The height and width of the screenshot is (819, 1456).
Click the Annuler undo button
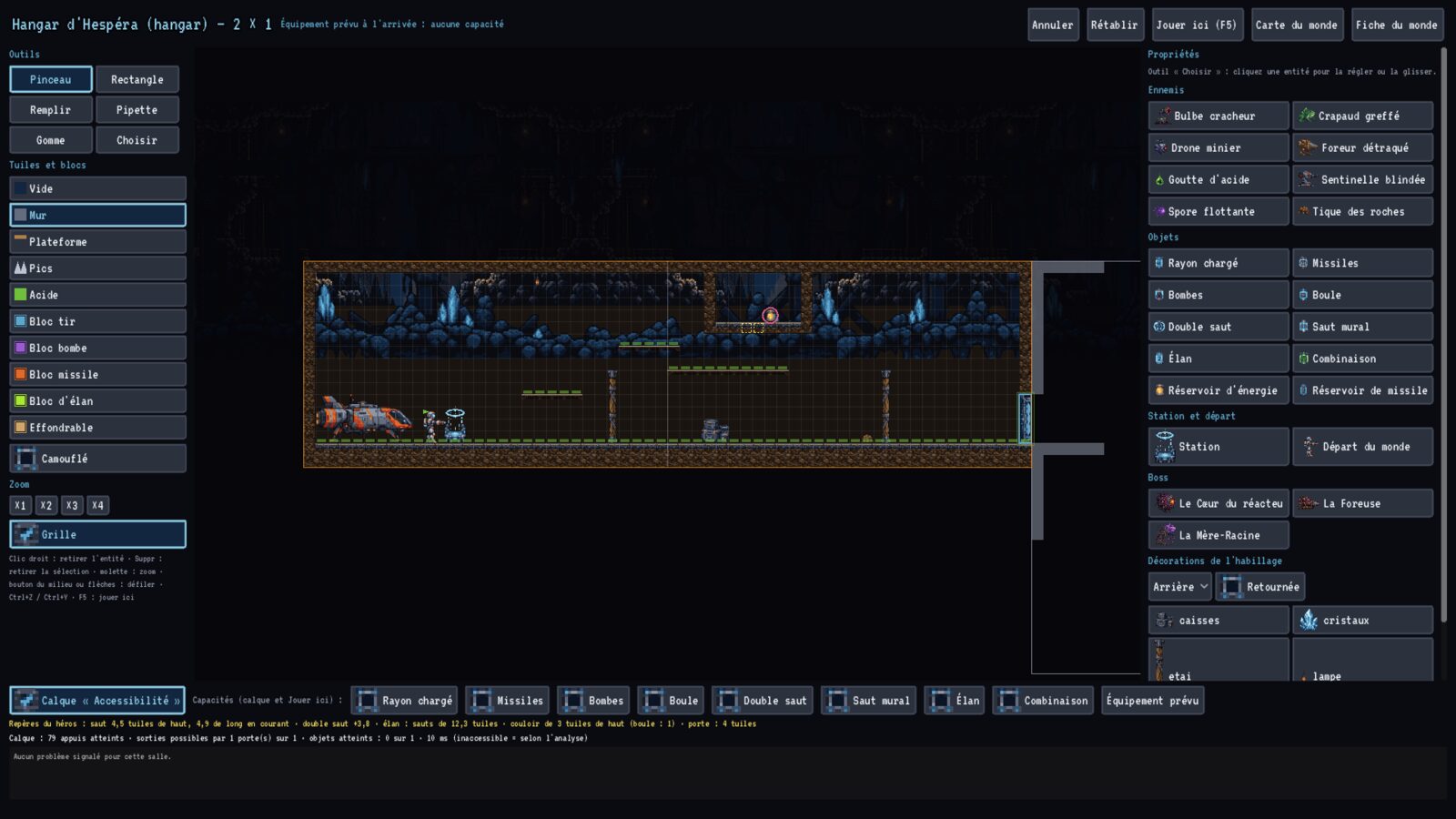(x=1053, y=25)
